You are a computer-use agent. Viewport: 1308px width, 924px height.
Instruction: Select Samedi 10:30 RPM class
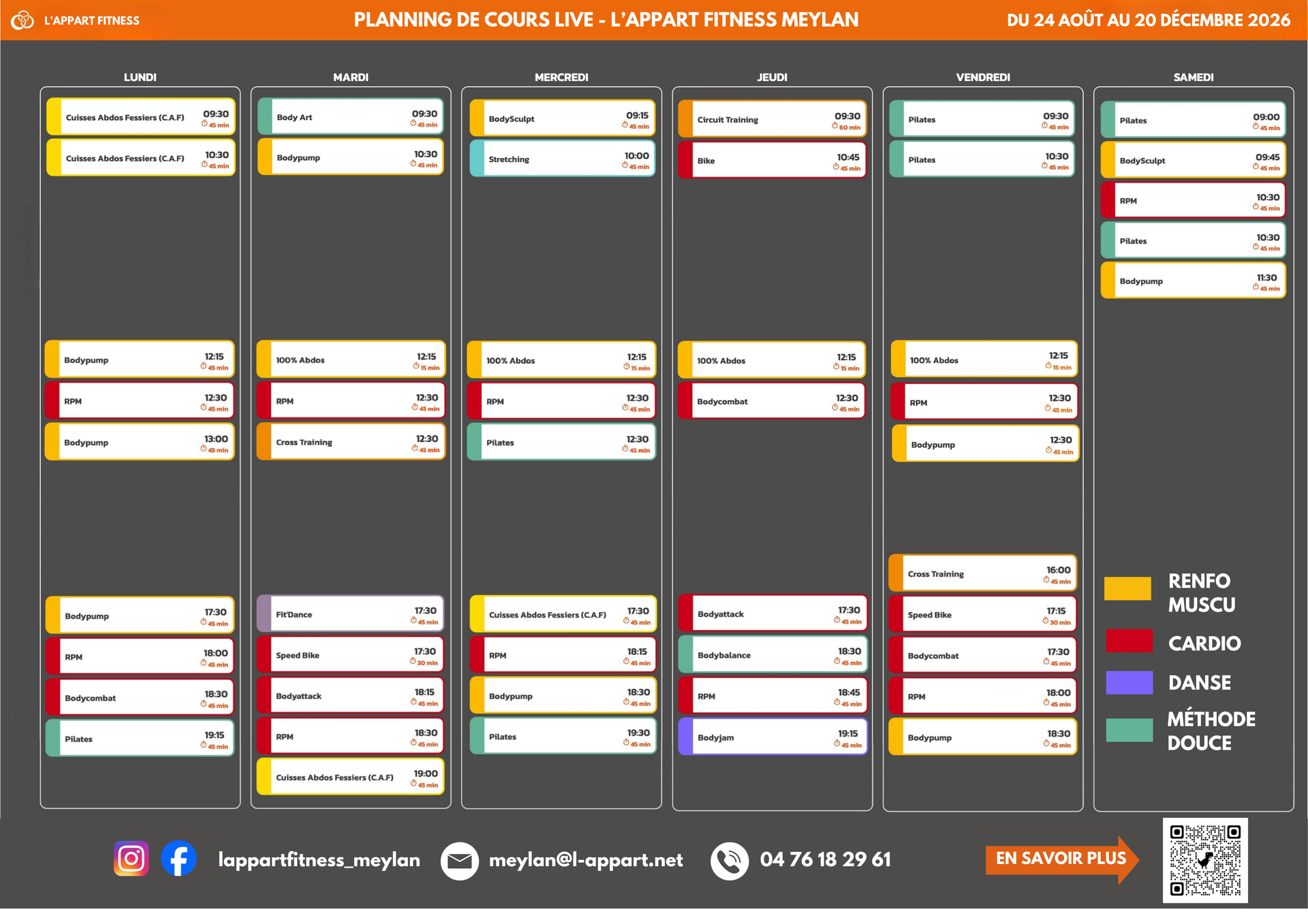1194,200
